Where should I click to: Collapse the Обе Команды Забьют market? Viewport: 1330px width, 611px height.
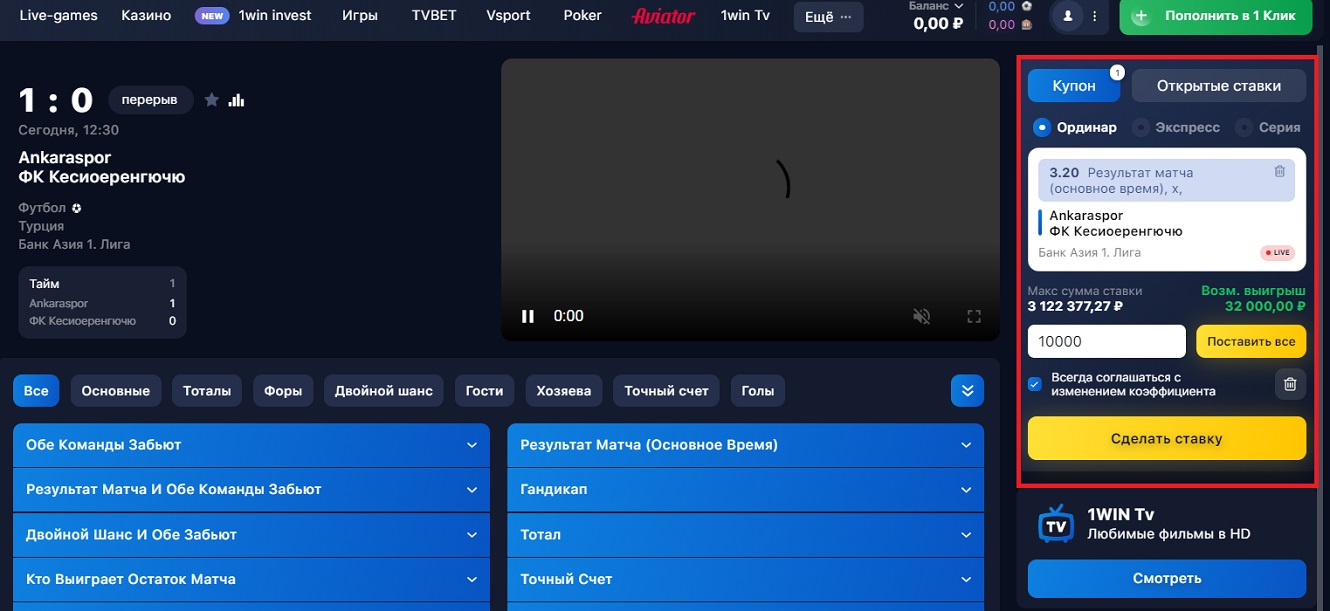click(251, 445)
